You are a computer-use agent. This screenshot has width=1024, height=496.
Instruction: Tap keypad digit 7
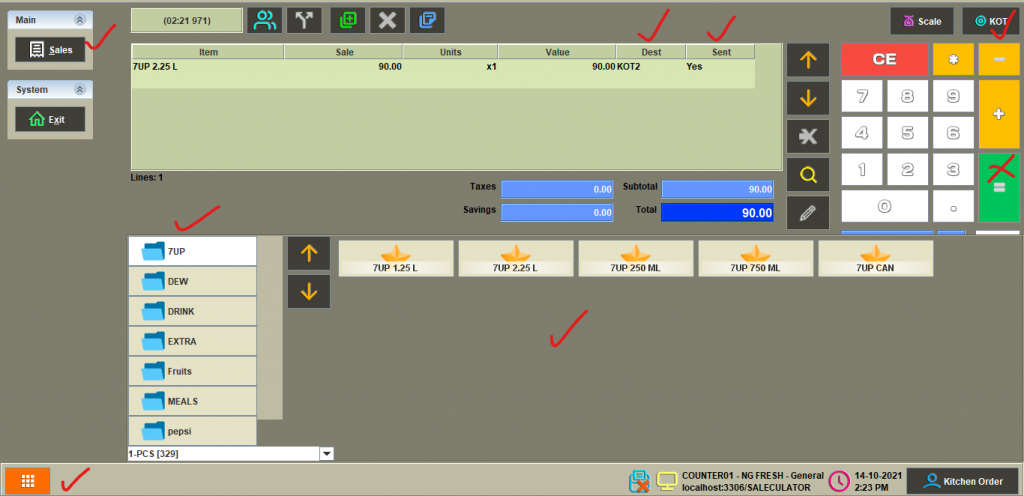(x=861, y=96)
